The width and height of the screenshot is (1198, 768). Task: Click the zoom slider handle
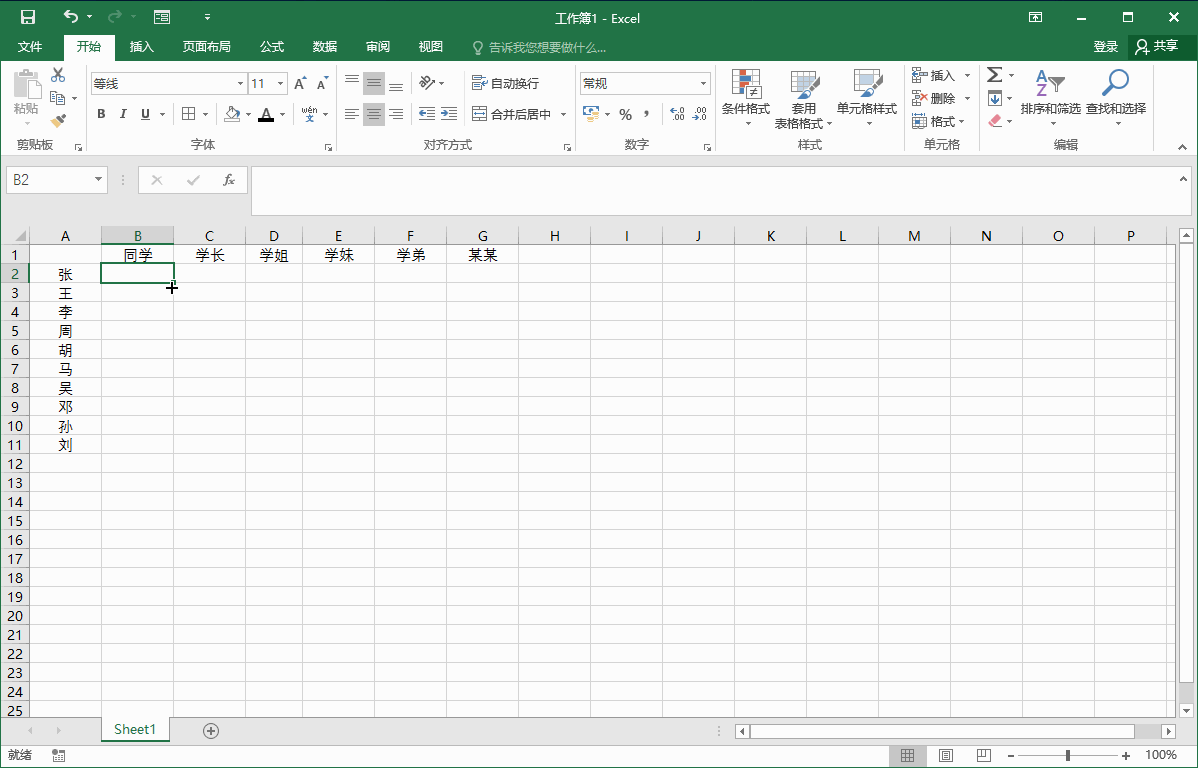(1068, 755)
